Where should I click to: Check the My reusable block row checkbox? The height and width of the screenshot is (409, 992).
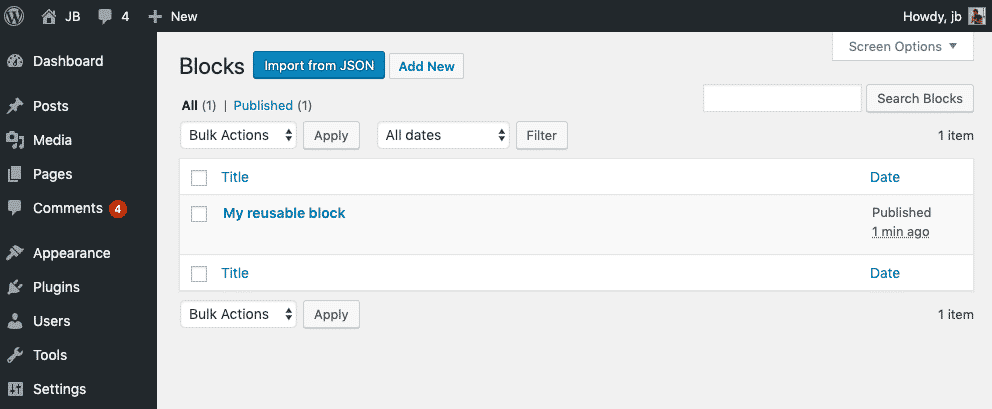199,214
